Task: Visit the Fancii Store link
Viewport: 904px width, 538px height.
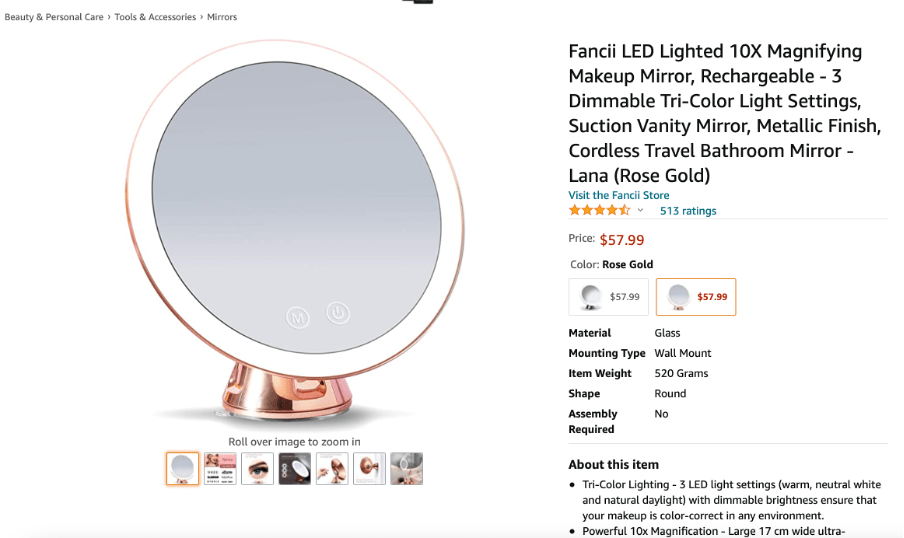Action: click(x=619, y=195)
